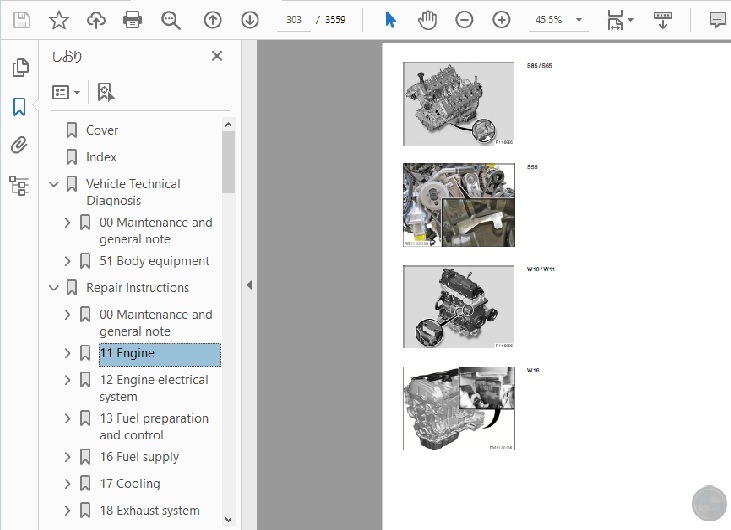Expand the 17 Cooling bookmark
731x530 pixels.
pos(67,484)
